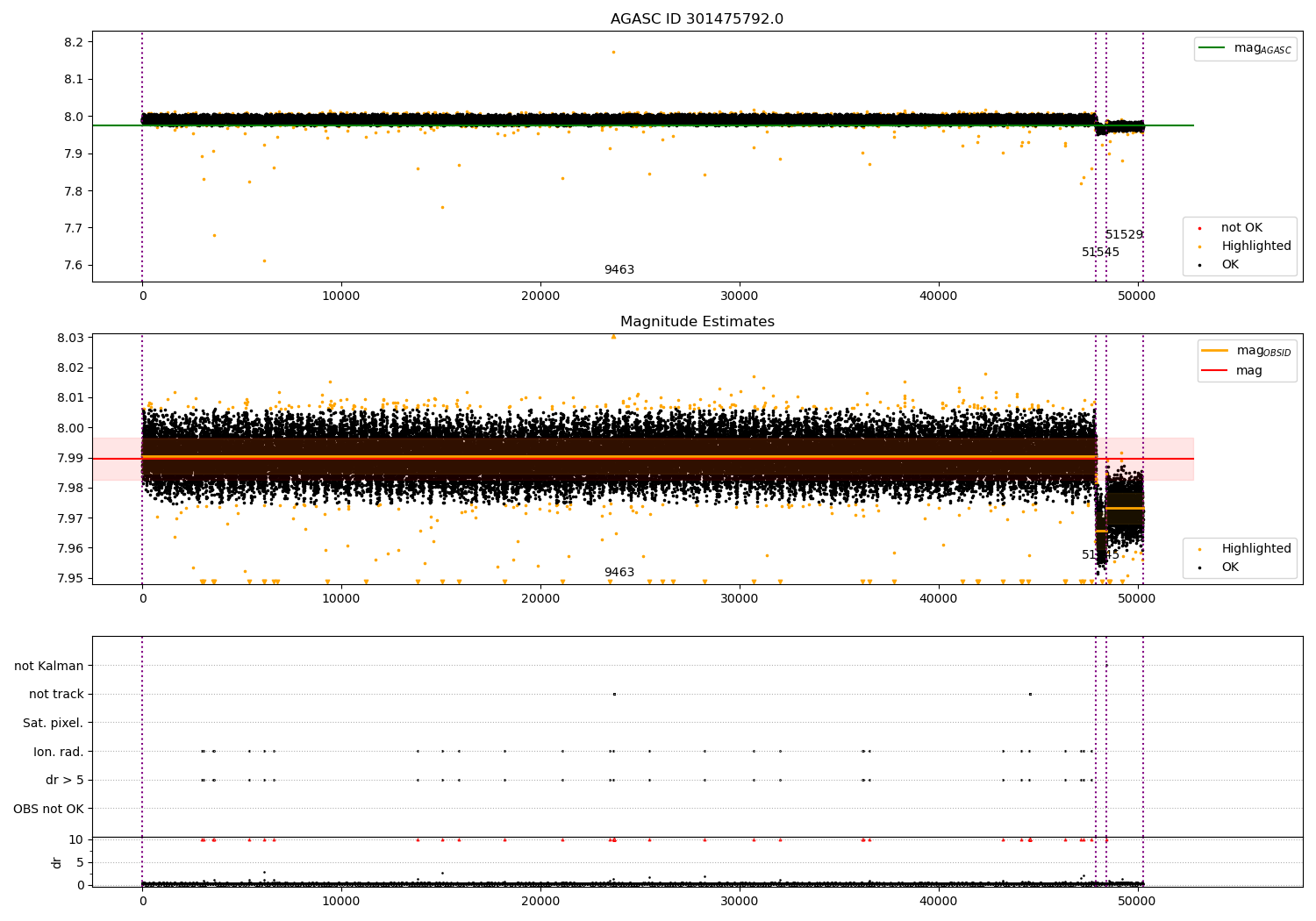Click the 'dr' axis label in bottom plot
This screenshot has height=921, width=1316.
[57, 862]
